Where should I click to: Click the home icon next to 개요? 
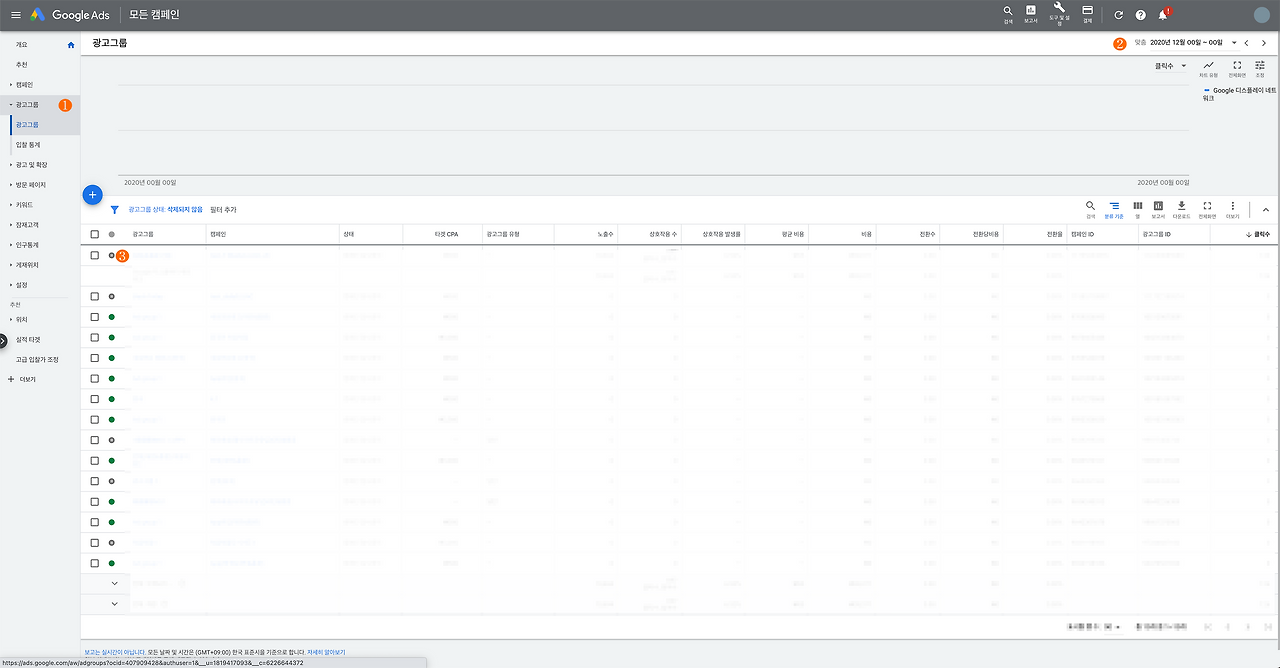(70, 45)
